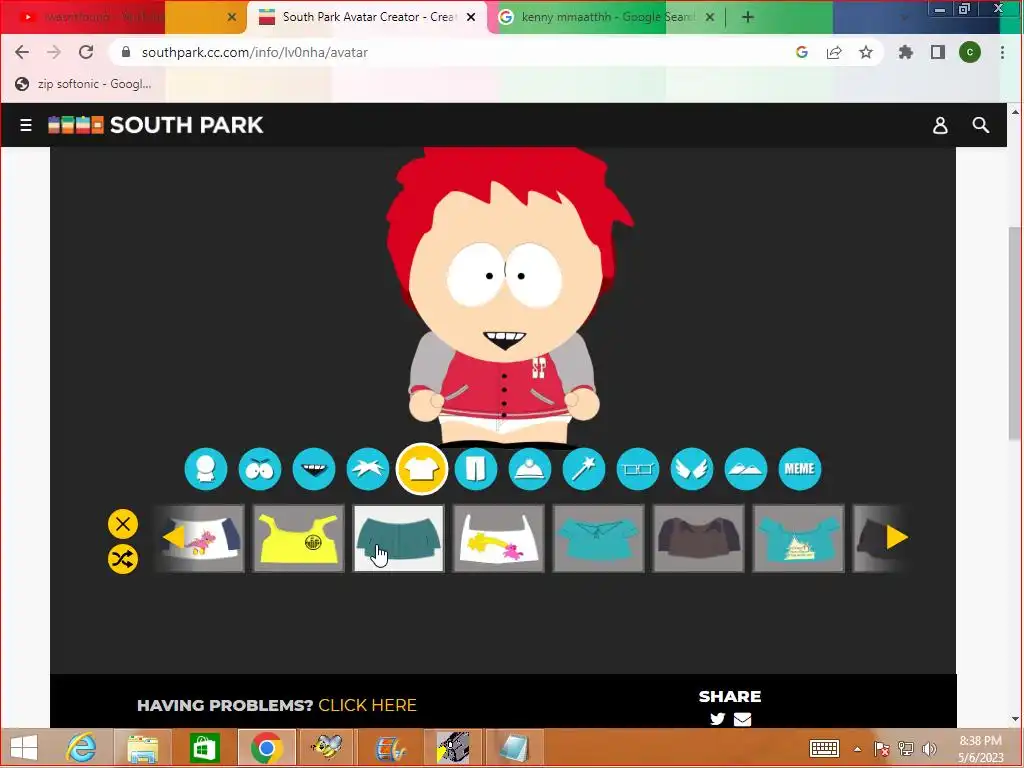The height and width of the screenshot is (768, 1024).
Task: Open the volume speaker tray icon
Action: 930,749
